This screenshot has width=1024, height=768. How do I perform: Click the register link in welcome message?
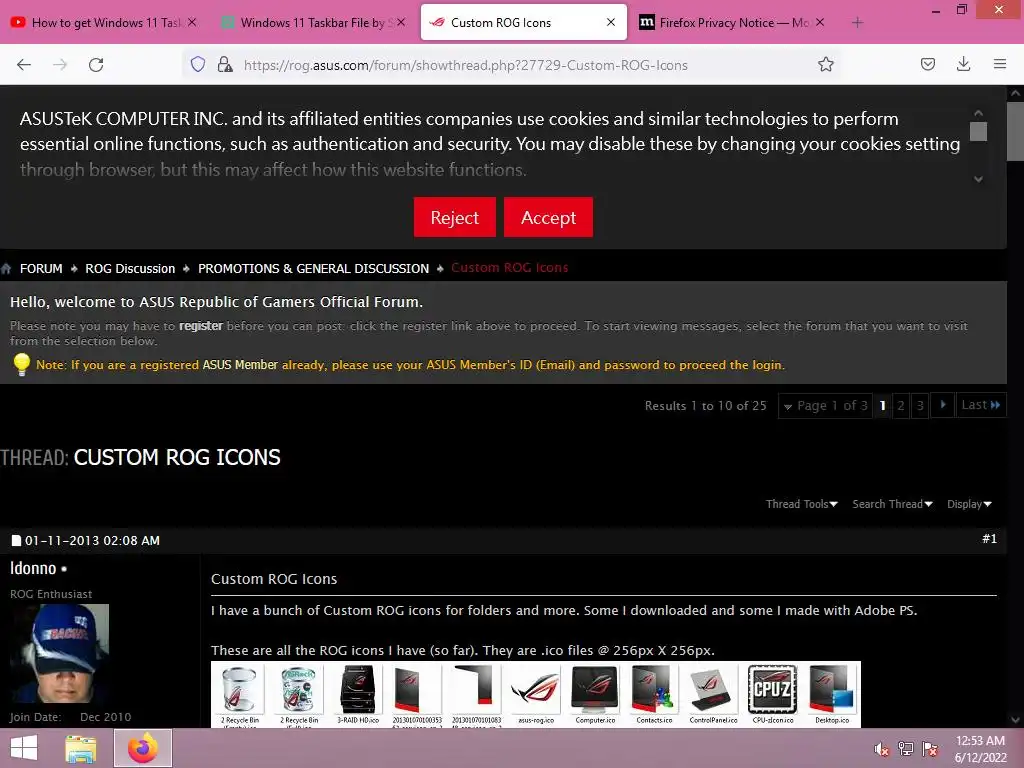(x=201, y=325)
